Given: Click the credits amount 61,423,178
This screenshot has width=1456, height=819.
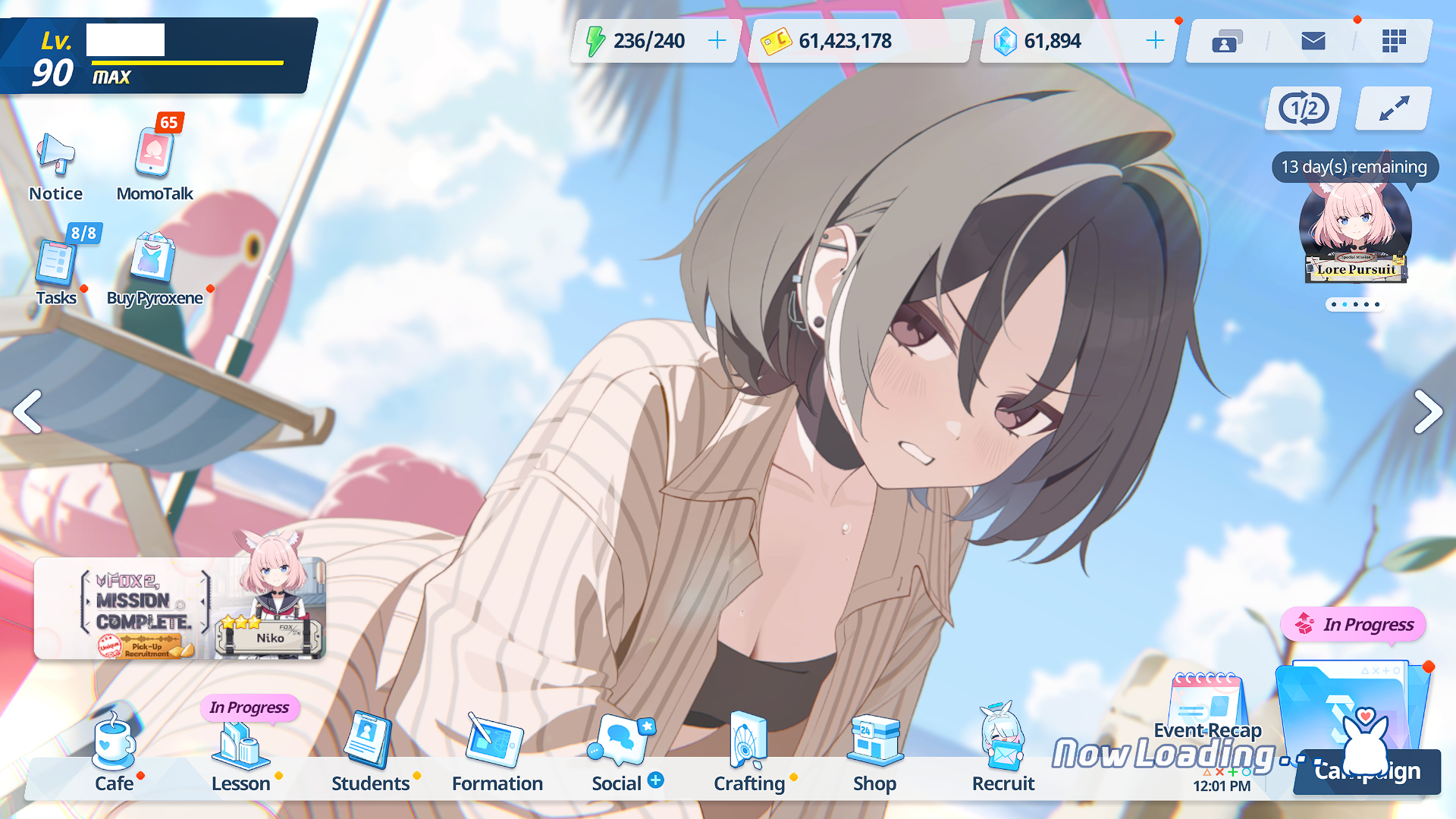Looking at the screenshot, I should 845,41.
